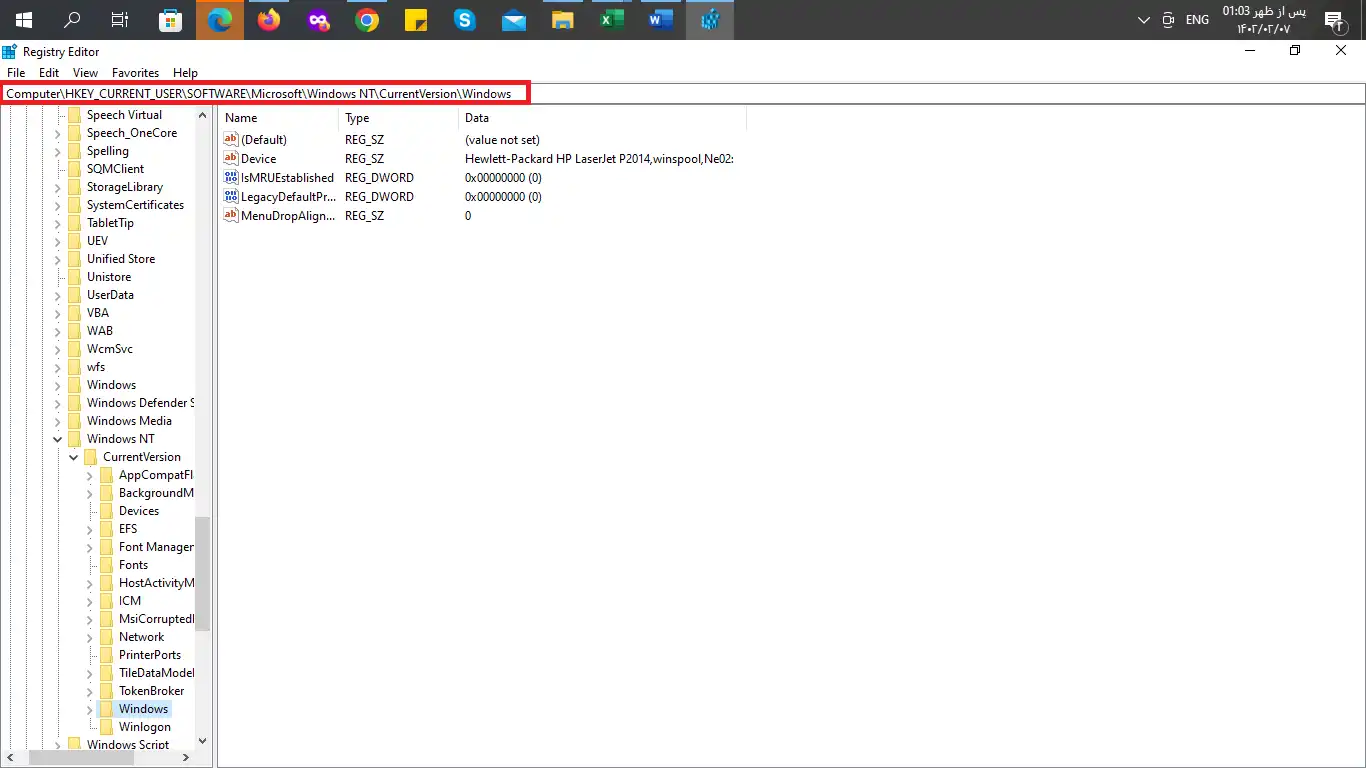1366x768 pixels.
Task: Expand the Font Manager key arrow
Action: 90,547
